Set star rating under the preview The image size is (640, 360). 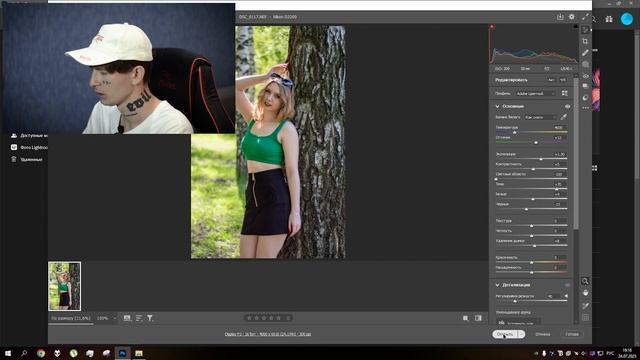[x=264, y=318]
